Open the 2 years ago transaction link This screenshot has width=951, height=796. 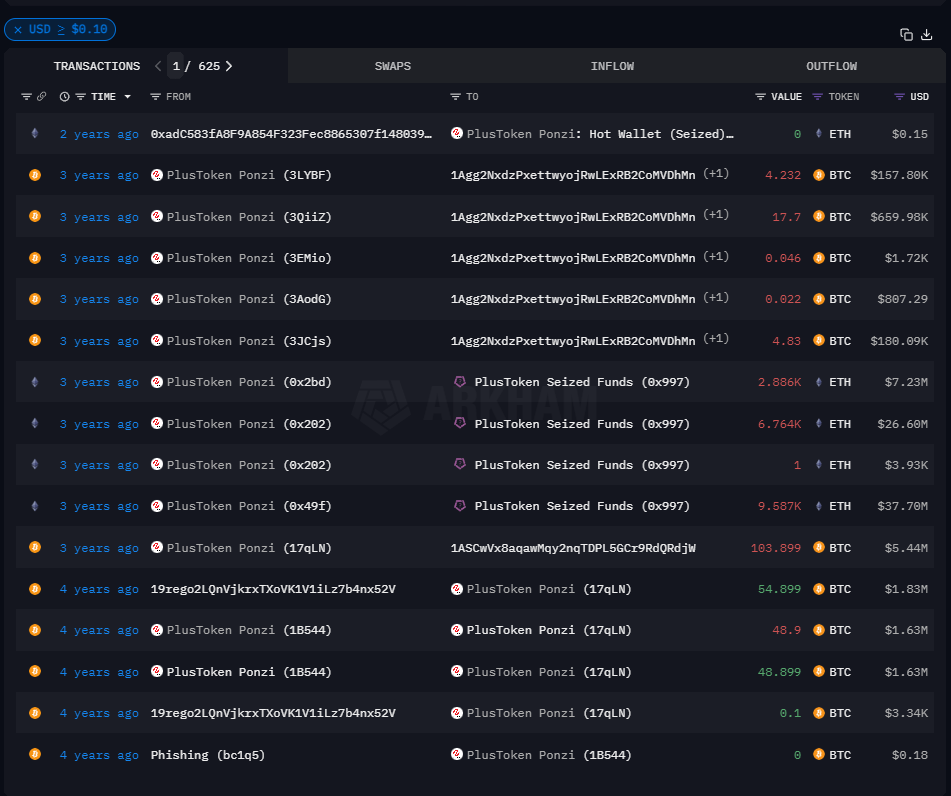(99, 134)
